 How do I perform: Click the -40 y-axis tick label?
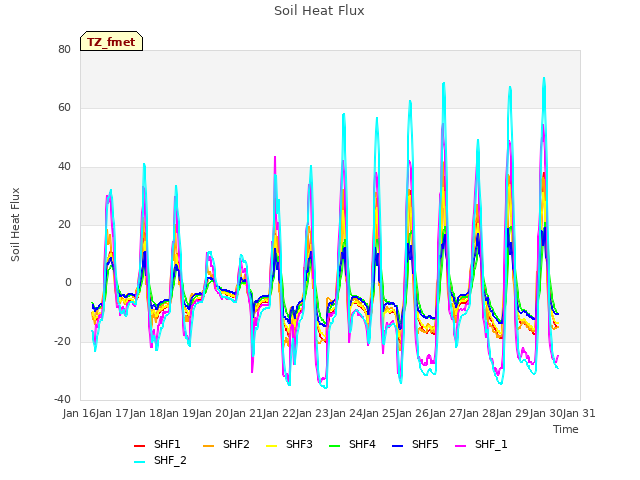tap(62, 399)
